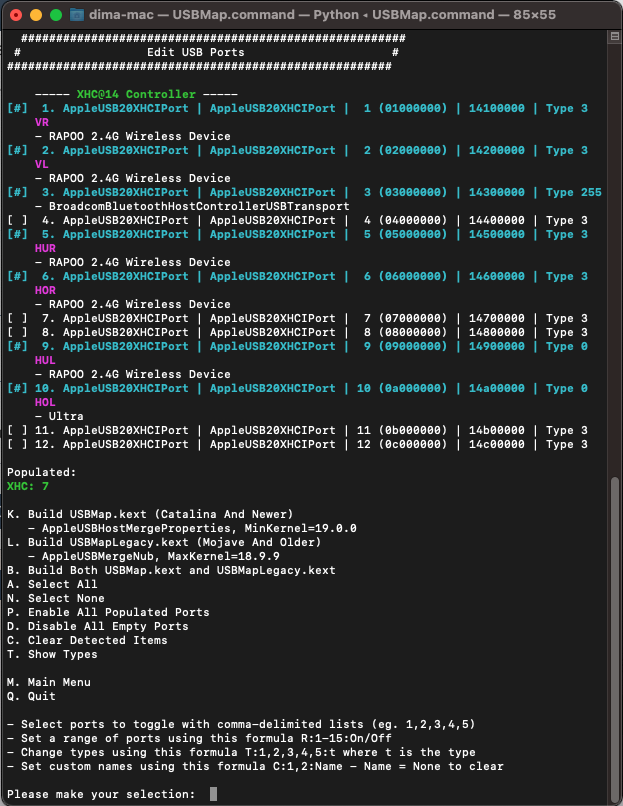Click 'AppleUSBHostMergeProperties, MinKernel=19.0.0' line
Image resolution: width=623 pixels, height=806 pixels.
[x=192, y=528]
